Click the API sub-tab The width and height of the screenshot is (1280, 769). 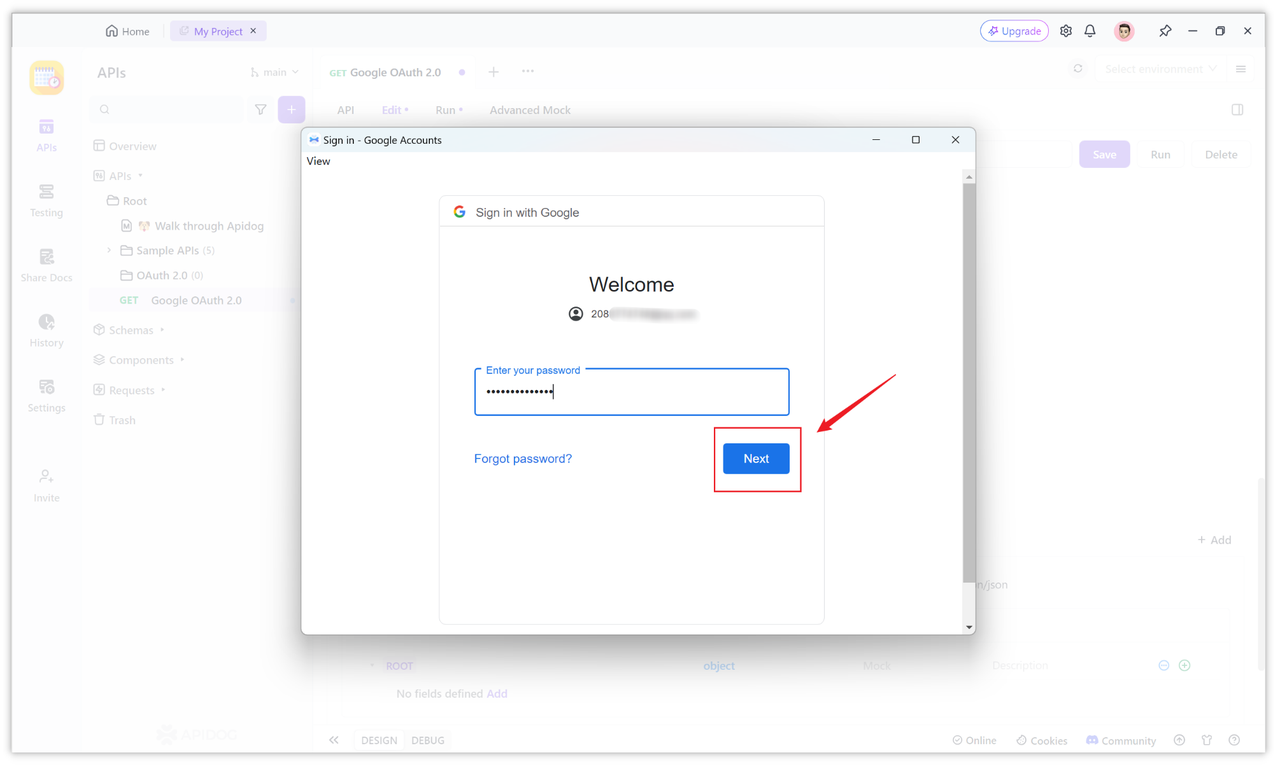[x=346, y=110]
